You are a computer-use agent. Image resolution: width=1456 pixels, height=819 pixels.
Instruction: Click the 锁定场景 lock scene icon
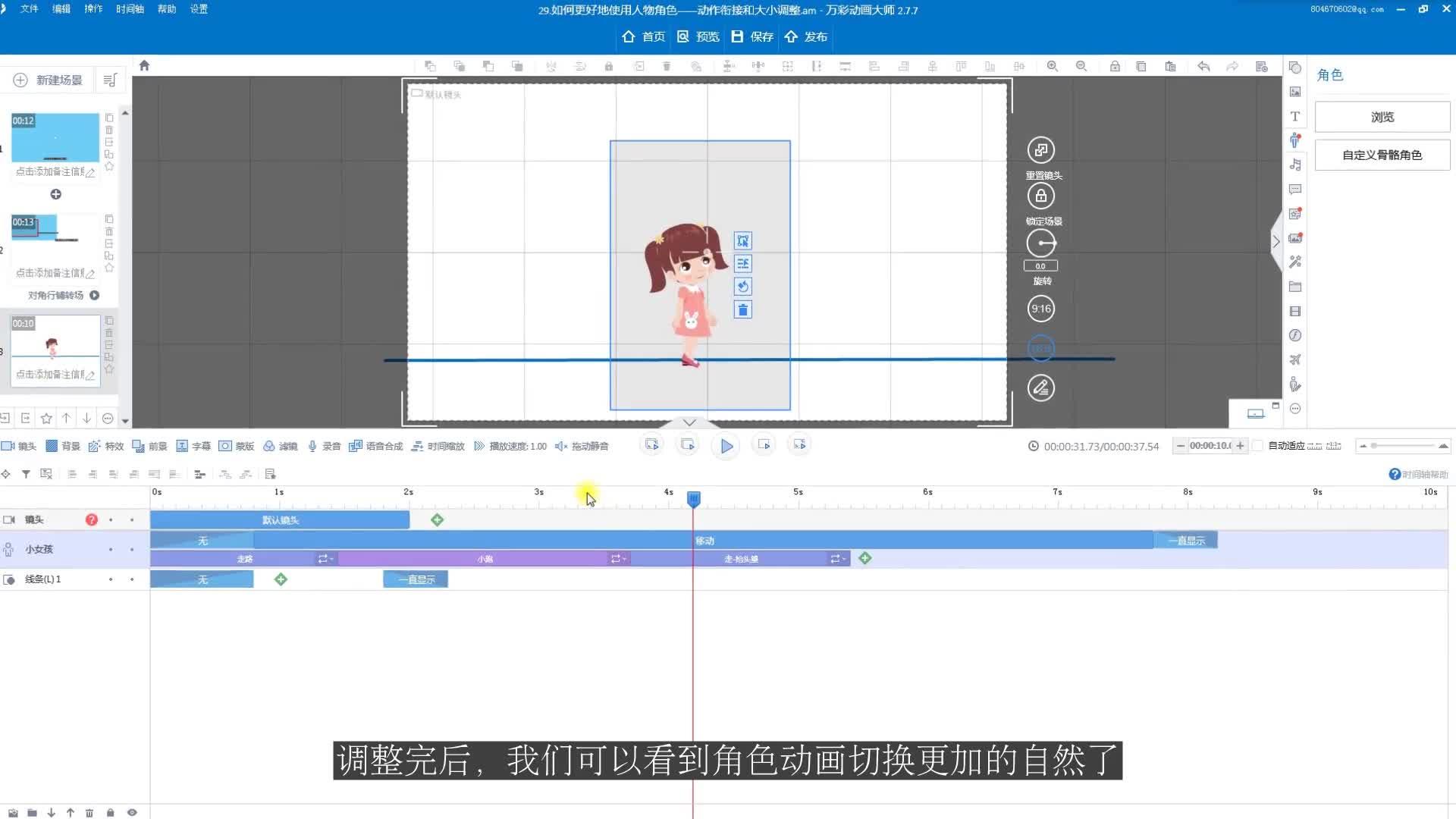click(1040, 196)
